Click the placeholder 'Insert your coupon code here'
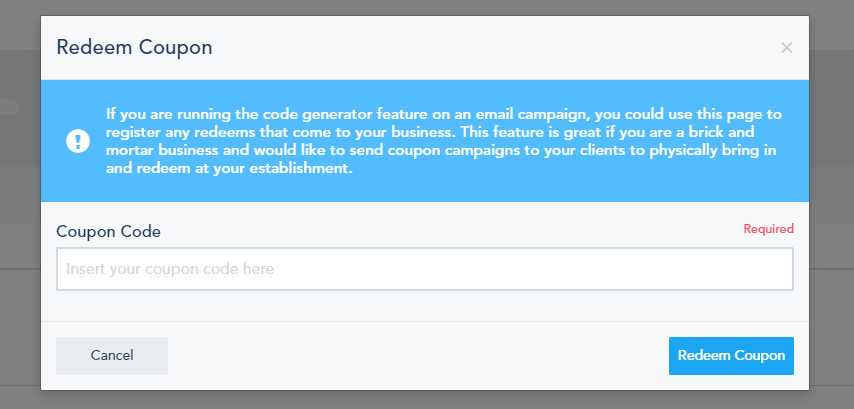The width and height of the screenshot is (854, 409). (170, 269)
